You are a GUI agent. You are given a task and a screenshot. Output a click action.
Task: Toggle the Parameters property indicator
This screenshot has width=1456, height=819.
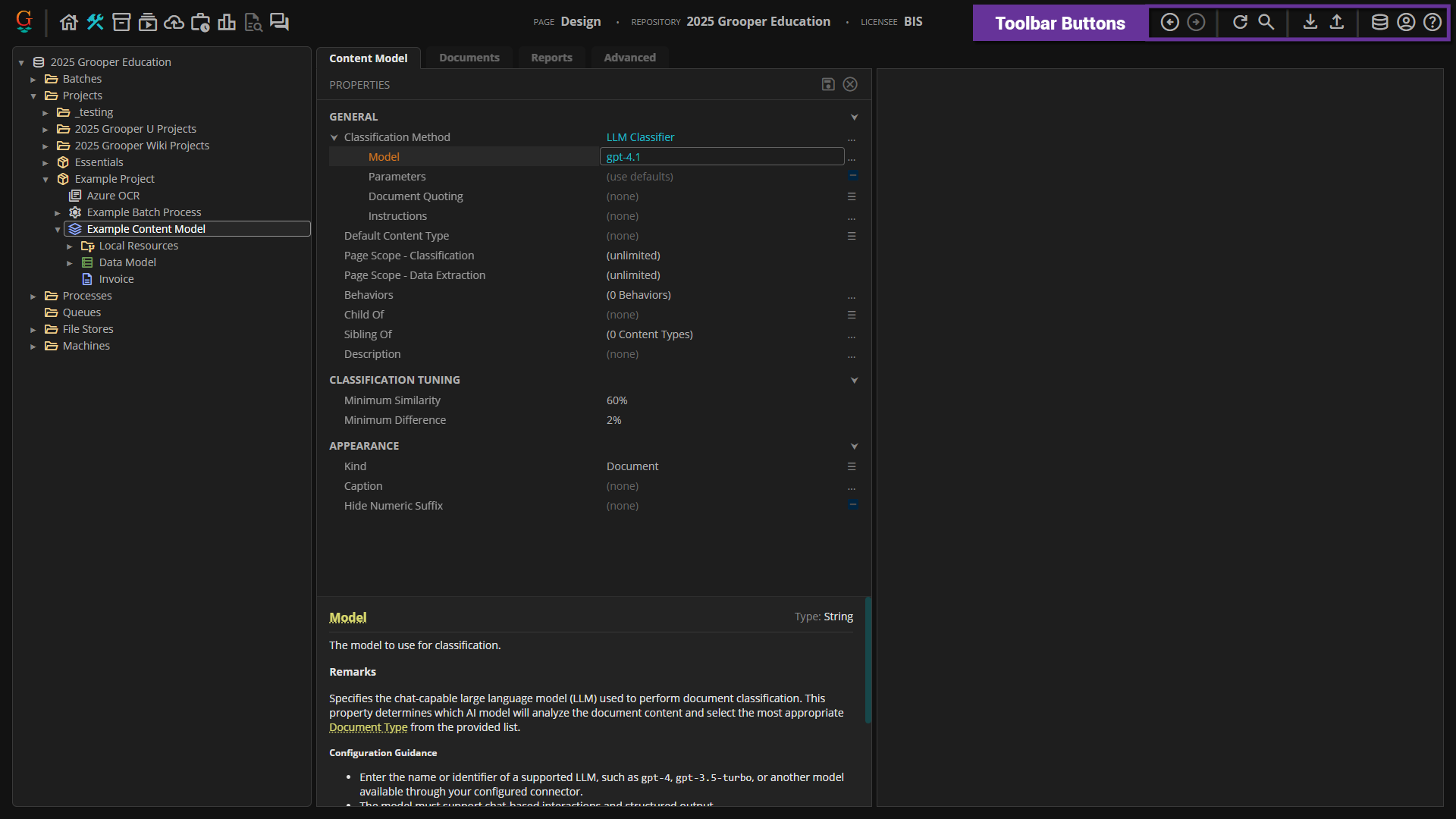[852, 176]
